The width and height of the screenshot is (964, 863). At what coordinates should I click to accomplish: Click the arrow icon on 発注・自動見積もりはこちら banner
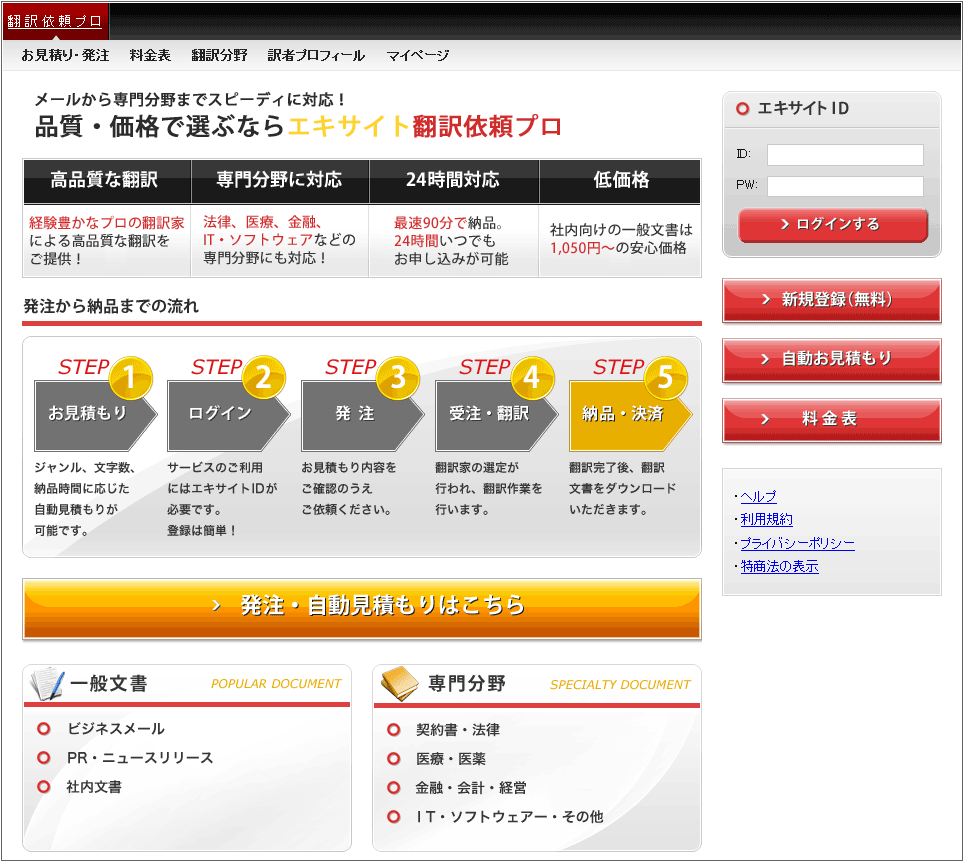coord(216,606)
